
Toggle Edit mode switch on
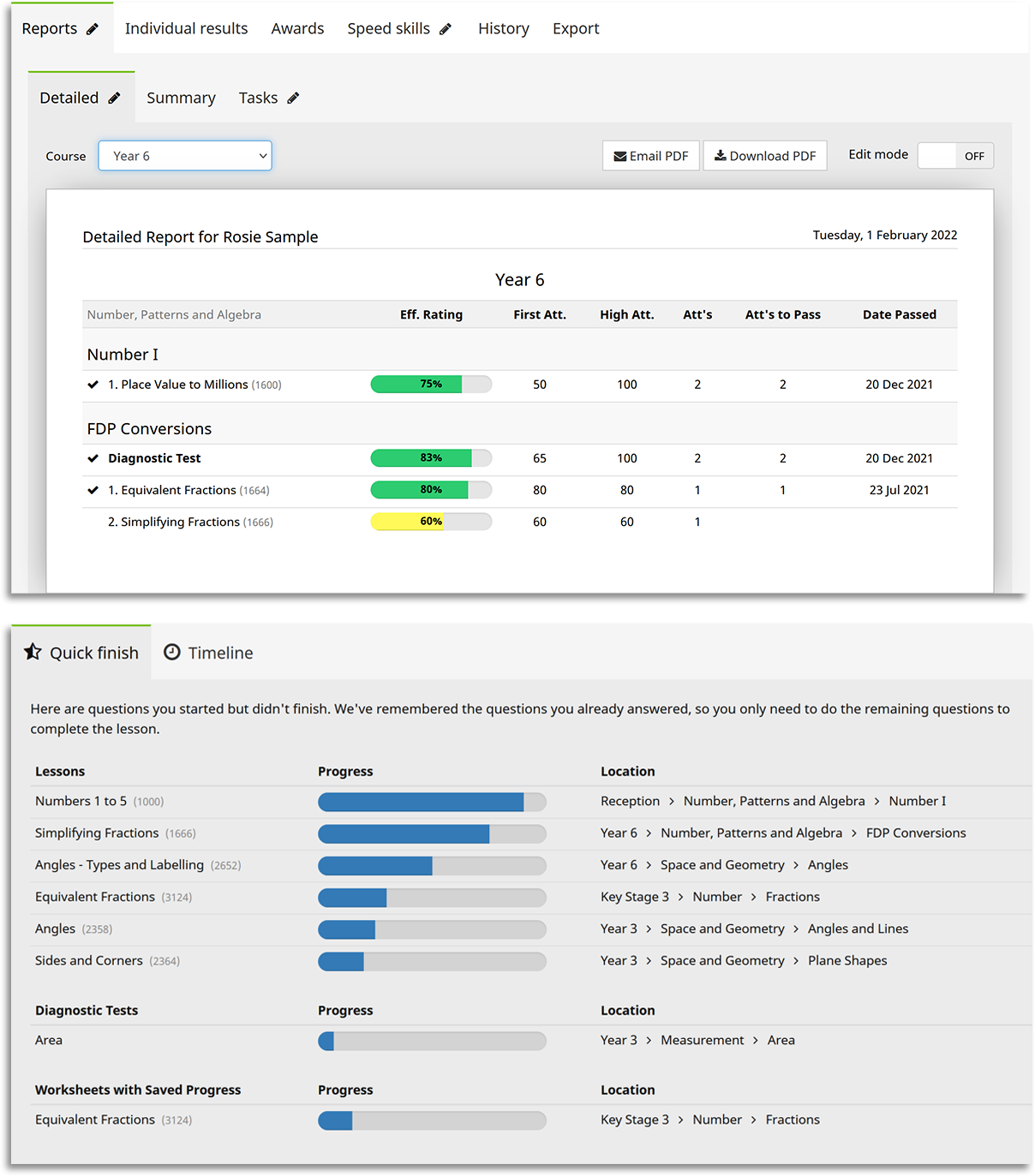click(x=955, y=156)
